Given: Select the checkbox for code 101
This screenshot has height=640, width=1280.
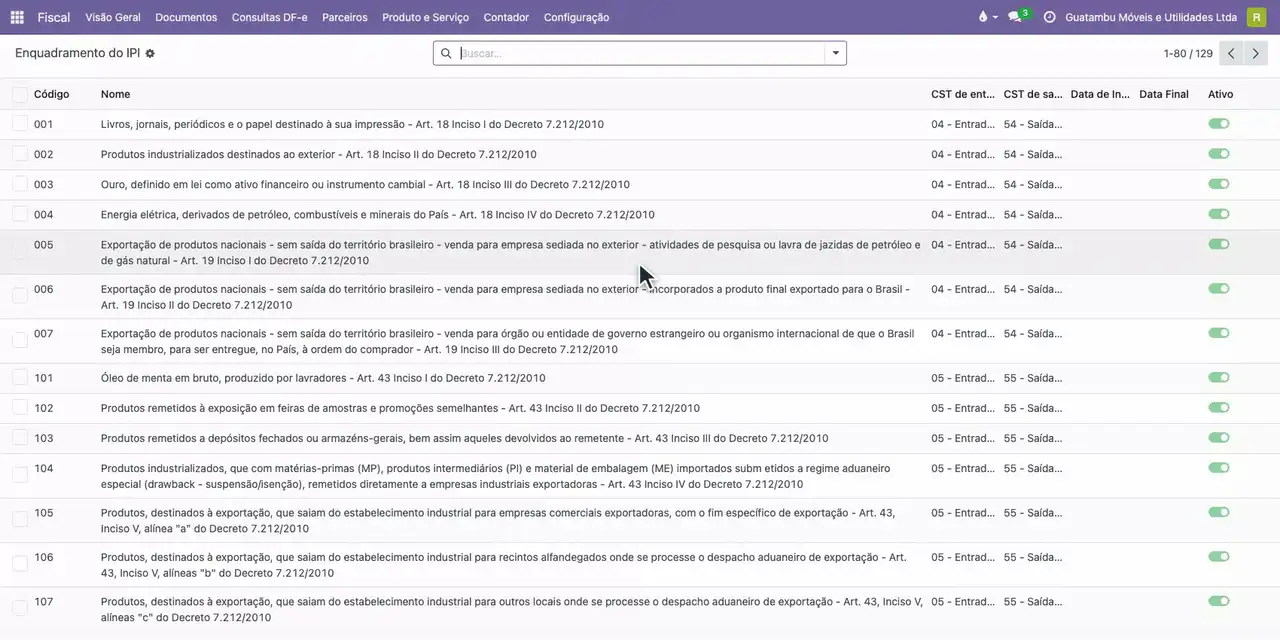Looking at the screenshot, I should [20, 378].
